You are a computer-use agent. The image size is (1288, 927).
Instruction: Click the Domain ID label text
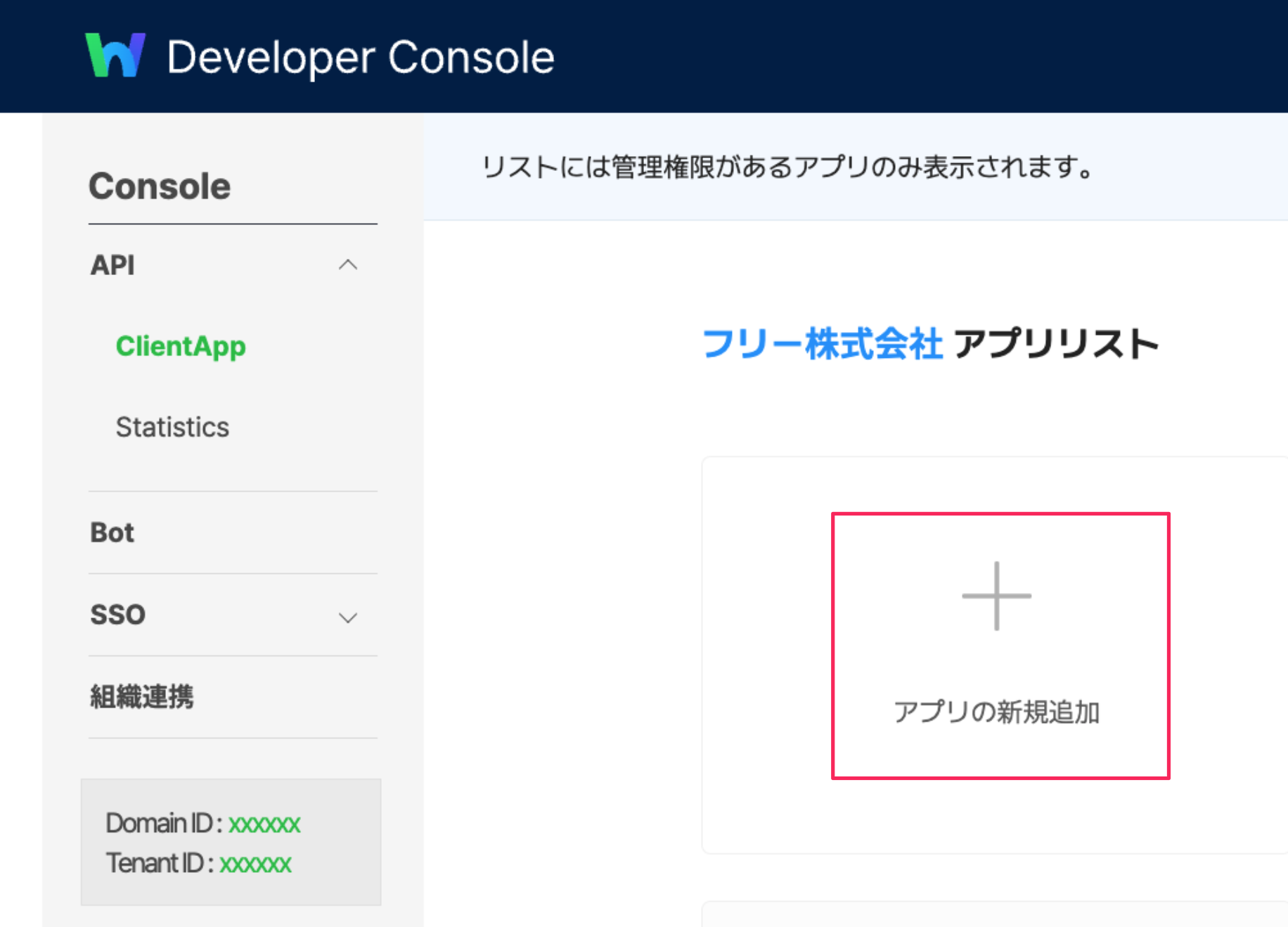click(x=164, y=824)
